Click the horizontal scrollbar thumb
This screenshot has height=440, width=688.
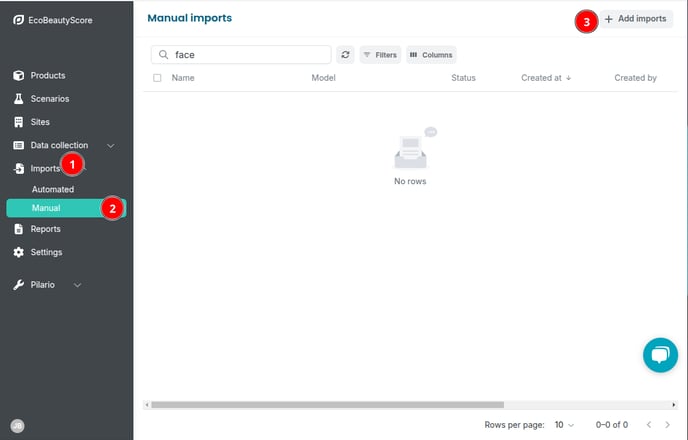[x=327, y=405]
